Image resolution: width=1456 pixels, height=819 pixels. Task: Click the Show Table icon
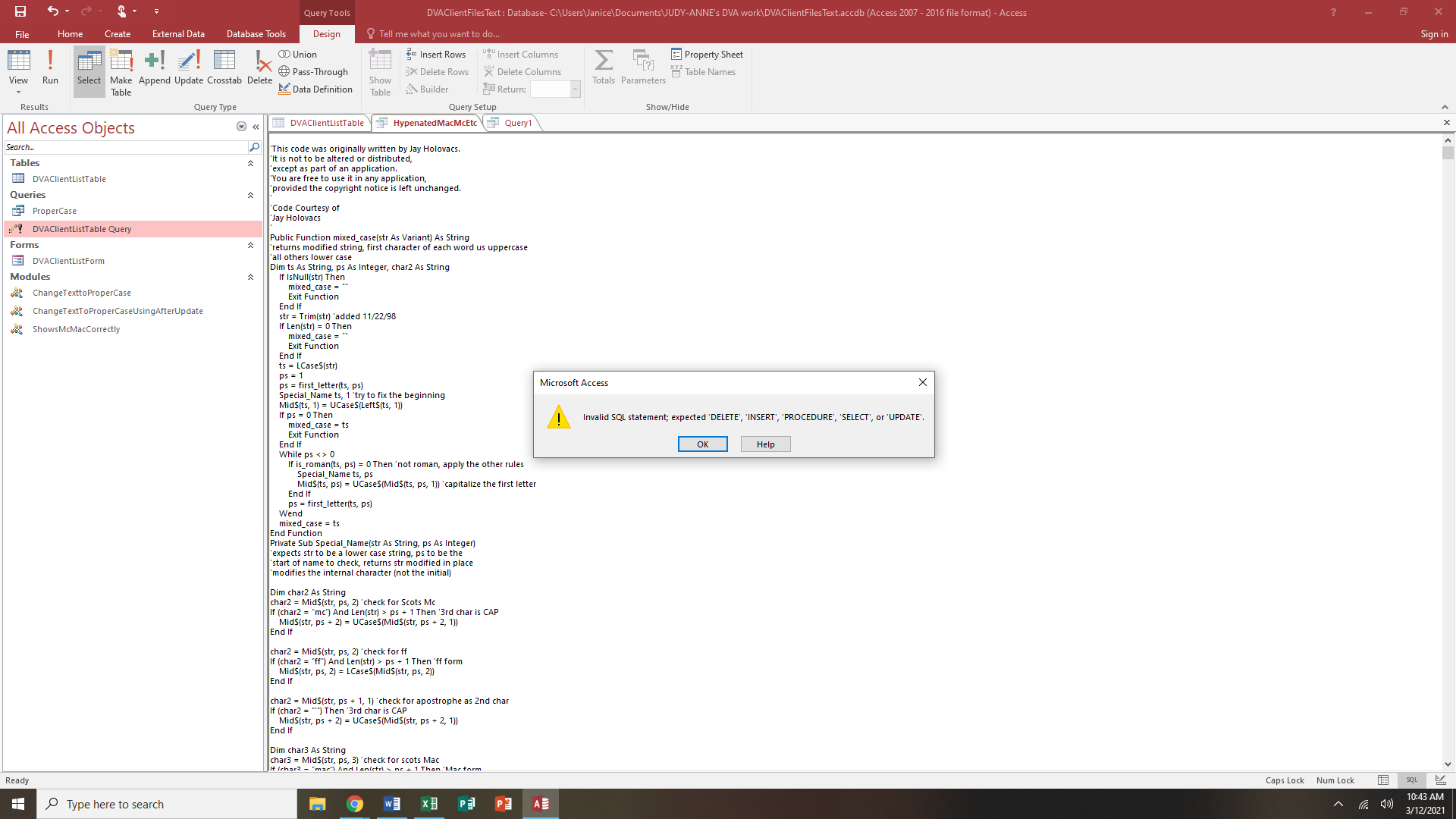point(380,72)
